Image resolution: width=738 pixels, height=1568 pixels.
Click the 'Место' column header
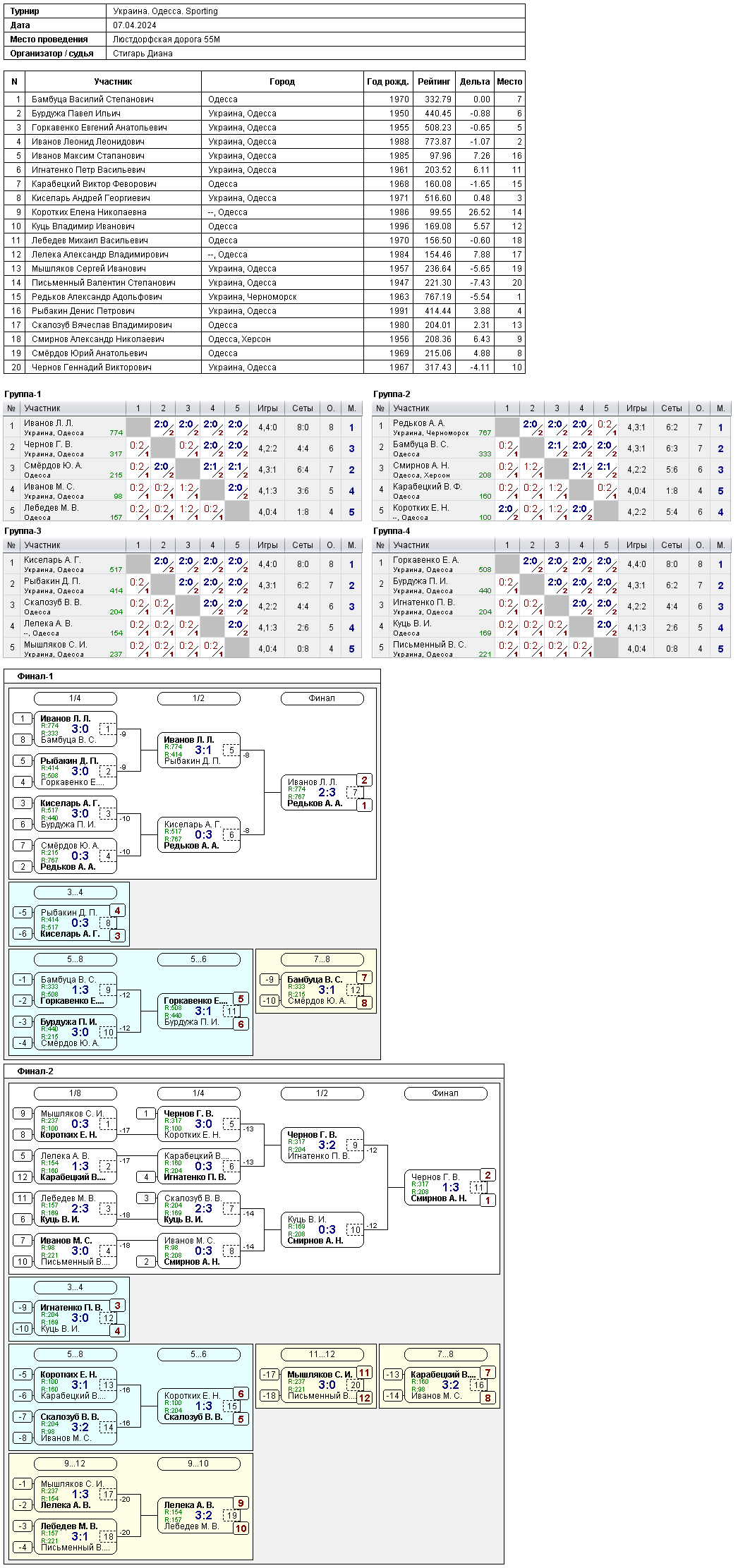coord(509,82)
